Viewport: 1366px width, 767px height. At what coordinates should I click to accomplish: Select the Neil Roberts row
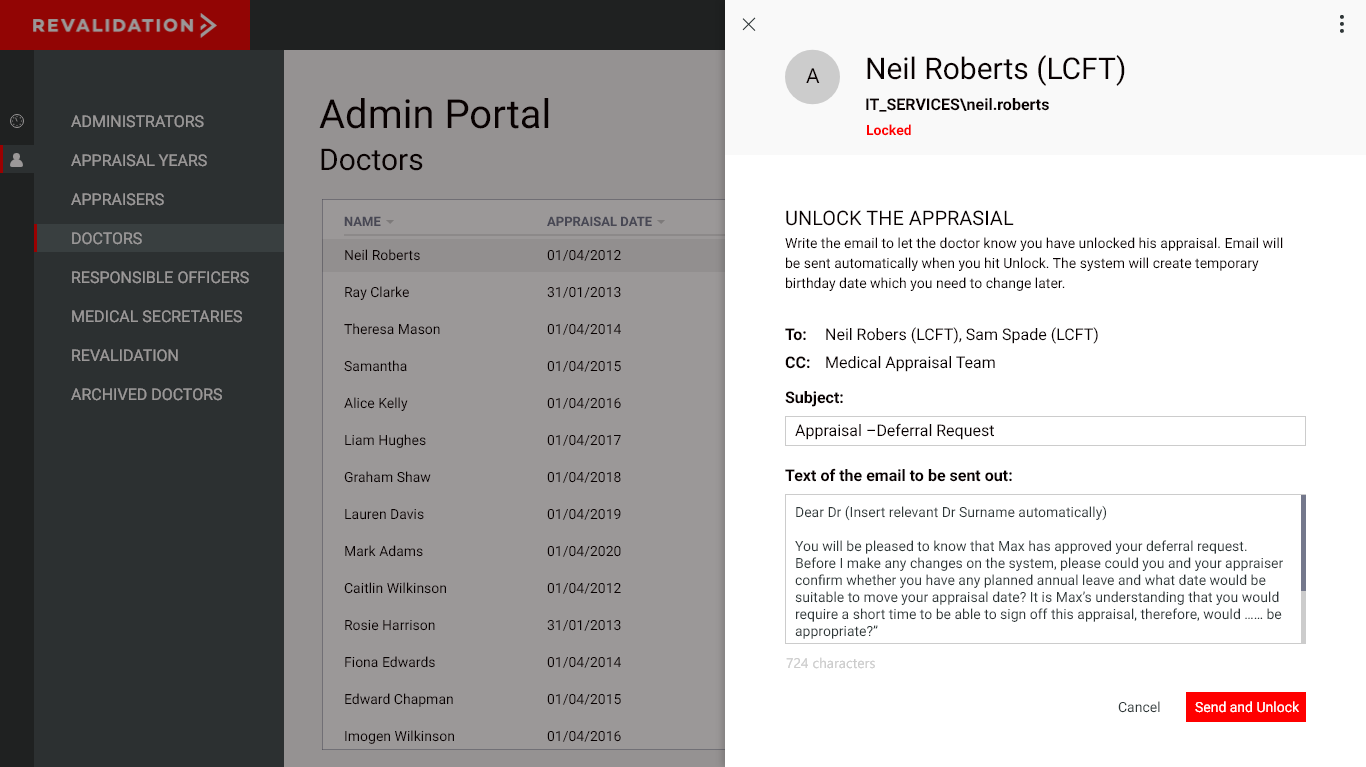(x=524, y=255)
